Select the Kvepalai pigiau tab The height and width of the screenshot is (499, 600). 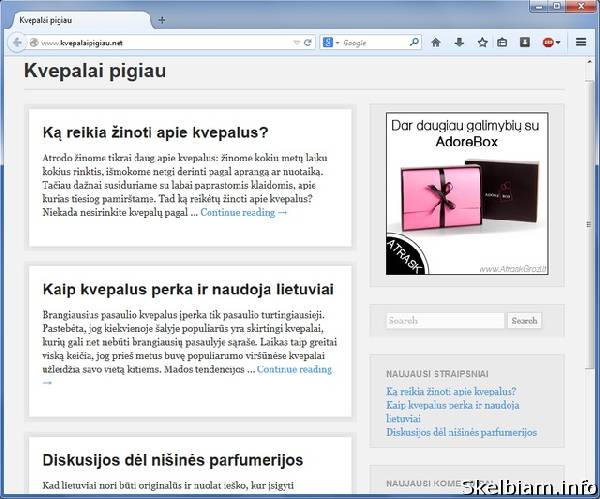tap(79, 20)
